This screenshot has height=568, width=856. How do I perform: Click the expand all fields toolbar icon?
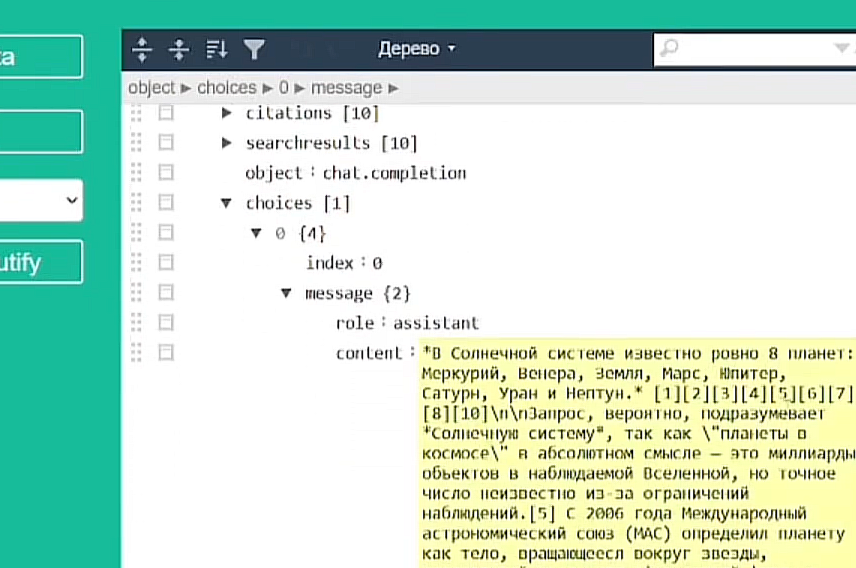(142, 48)
